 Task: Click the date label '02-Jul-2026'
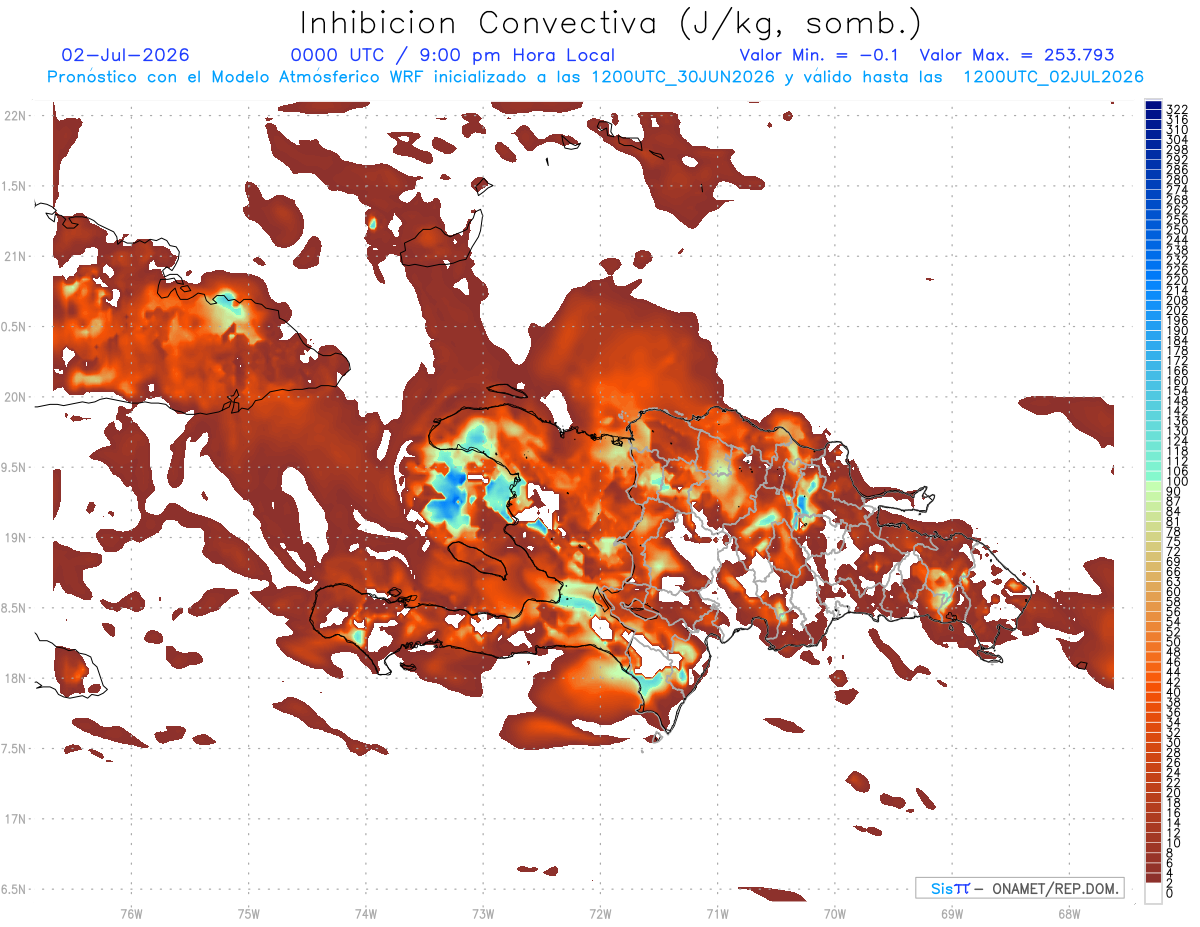pos(125,55)
